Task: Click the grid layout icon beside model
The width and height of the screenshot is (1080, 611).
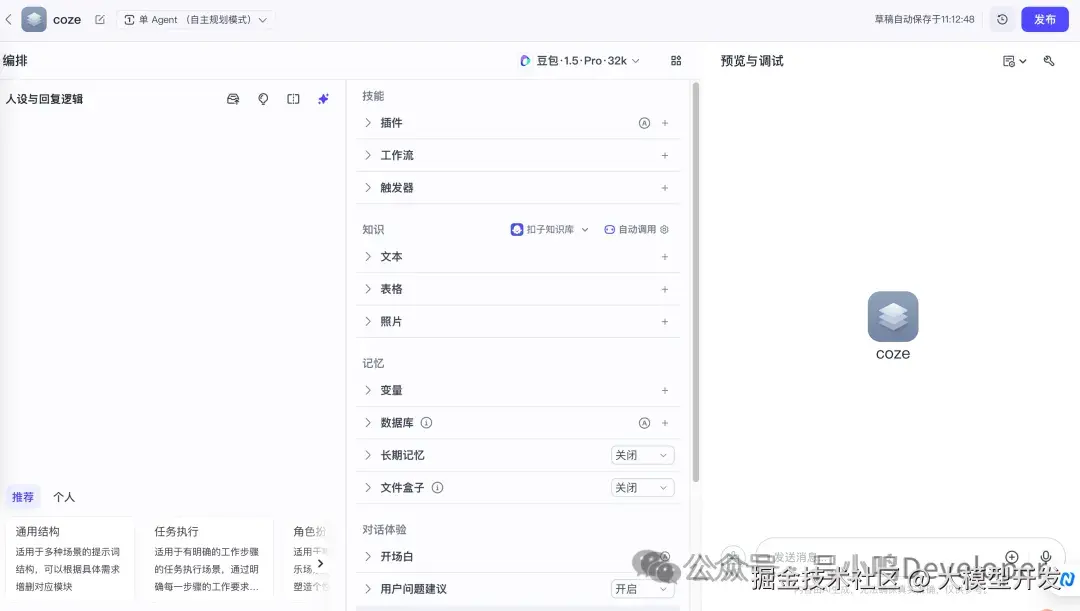Action: pos(676,61)
